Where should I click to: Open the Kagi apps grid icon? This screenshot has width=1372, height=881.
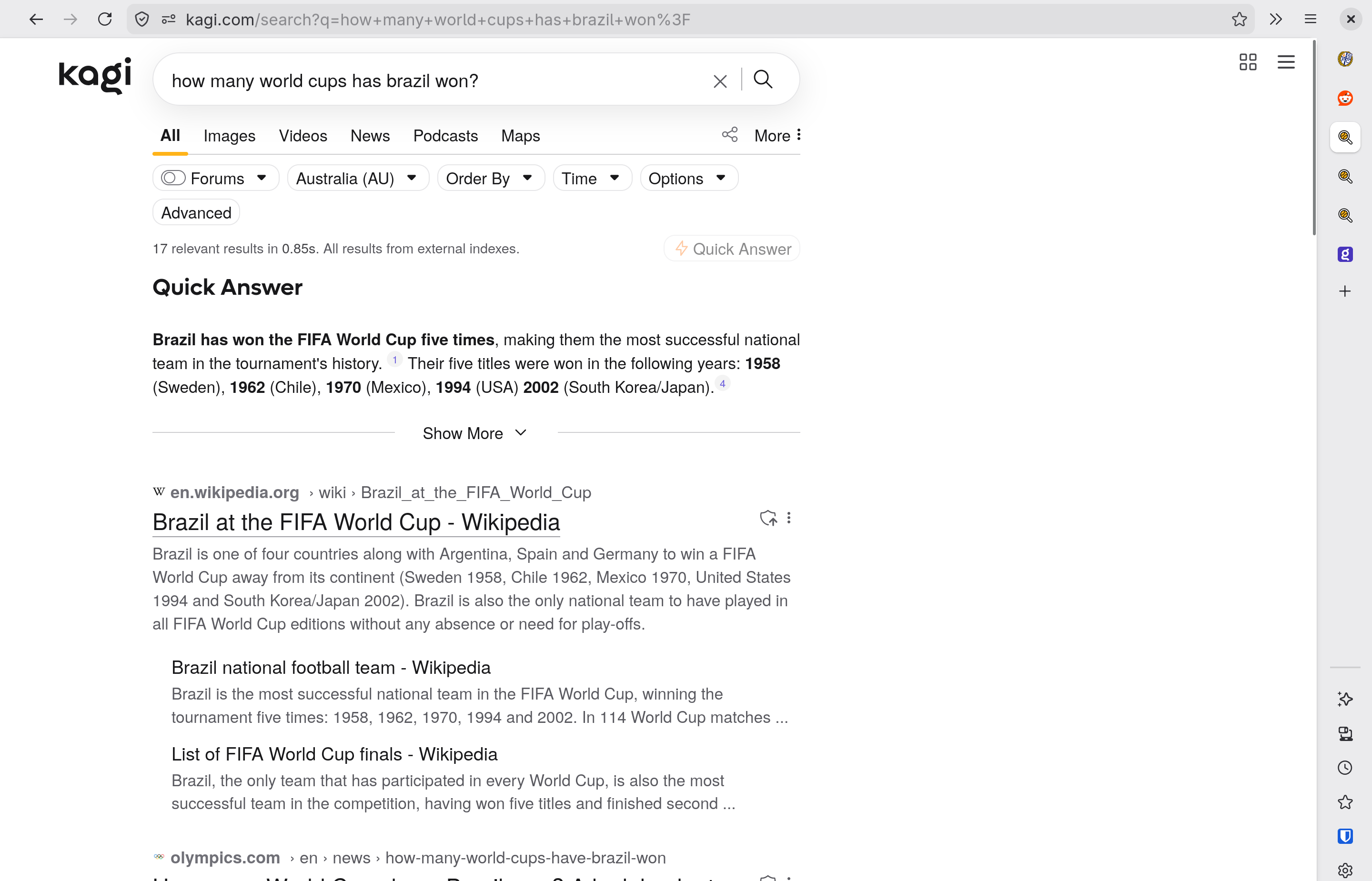[x=1248, y=62]
